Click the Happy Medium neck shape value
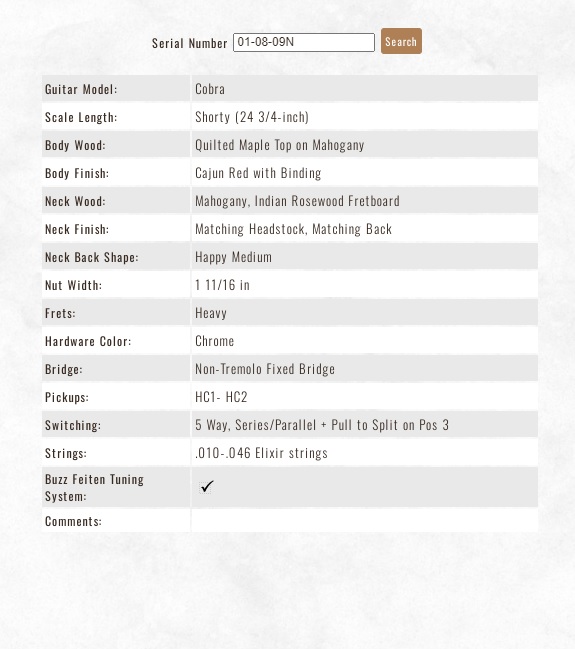Image resolution: width=575 pixels, height=649 pixels. coord(233,257)
